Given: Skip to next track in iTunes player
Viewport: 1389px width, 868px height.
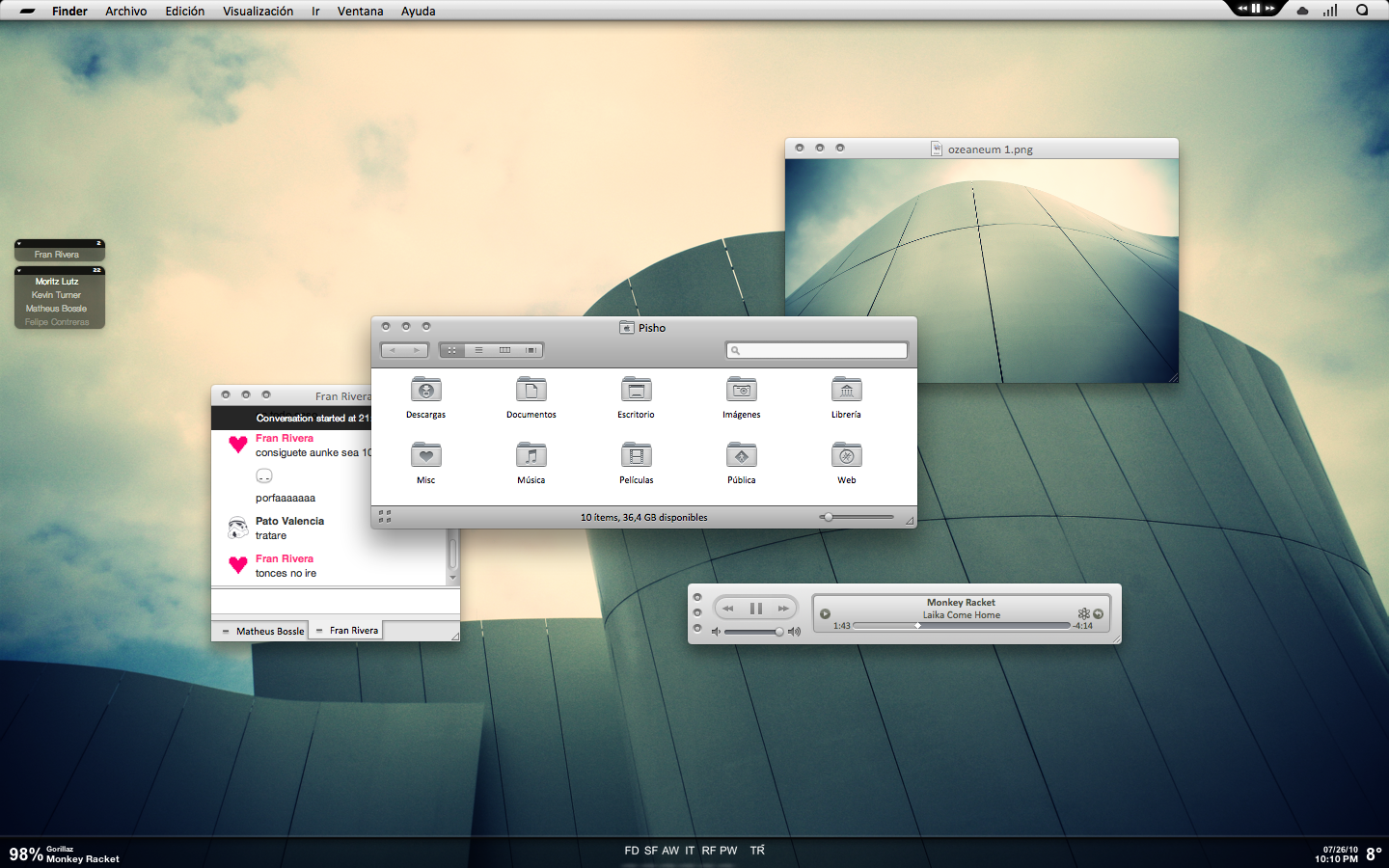Looking at the screenshot, I should click(783, 609).
